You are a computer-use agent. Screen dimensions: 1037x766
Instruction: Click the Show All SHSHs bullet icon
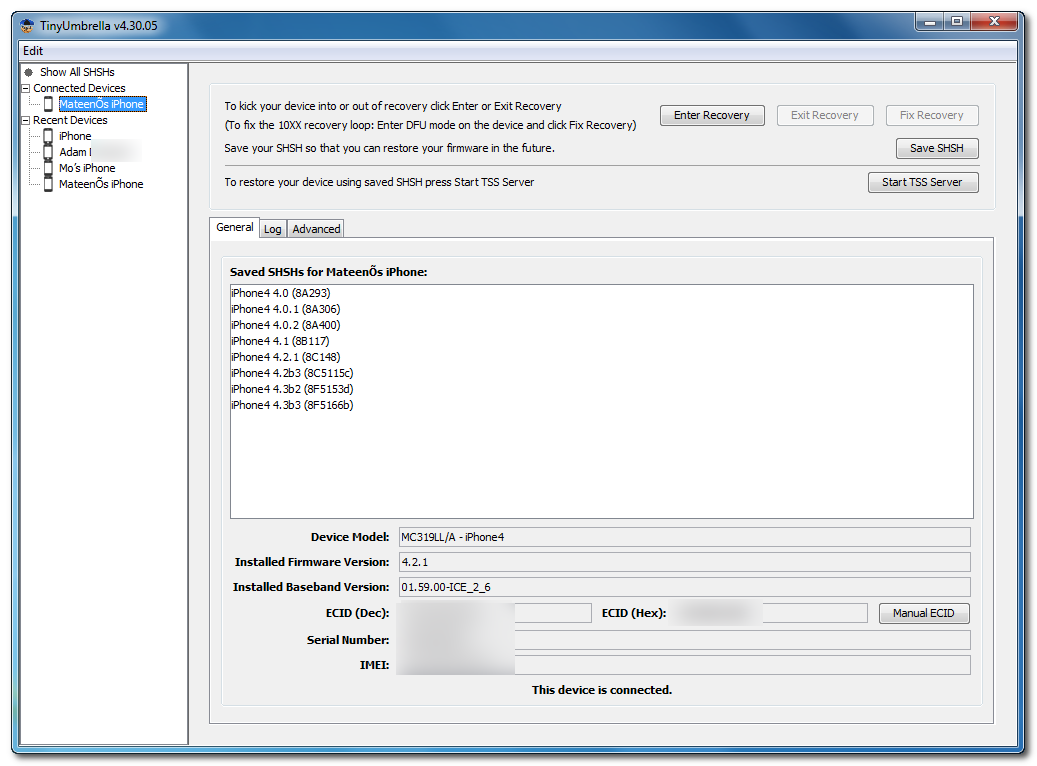28,72
